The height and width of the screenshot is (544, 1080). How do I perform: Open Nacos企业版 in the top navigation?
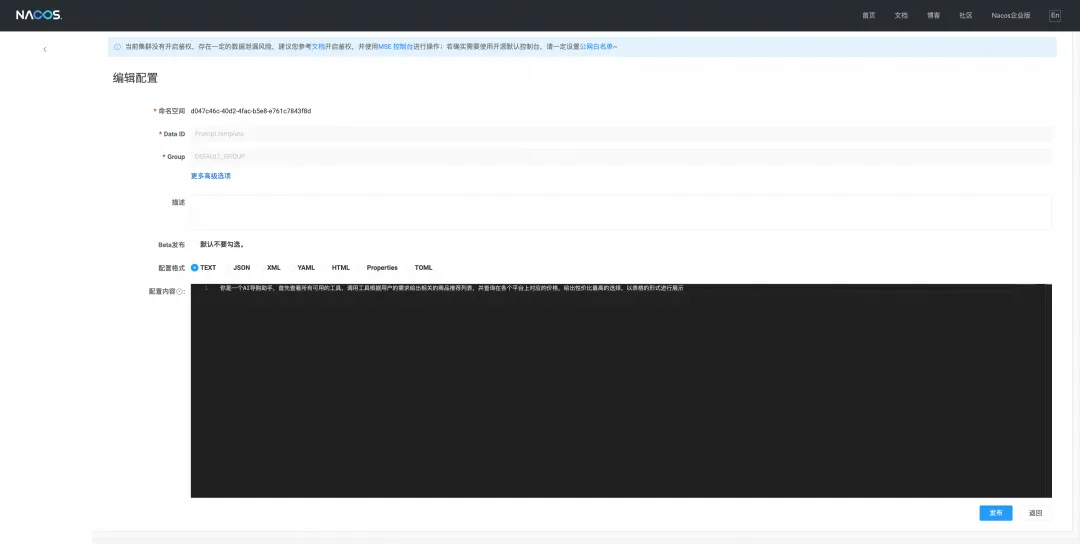coord(1010,15)
